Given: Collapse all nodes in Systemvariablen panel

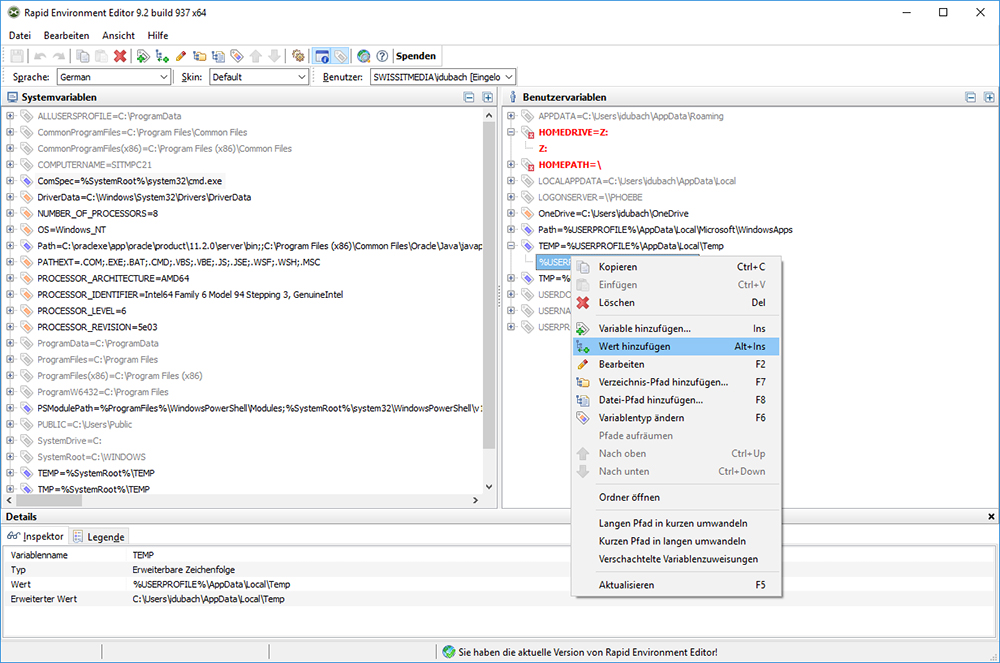Looking at the screenshot, I should point(469,98).
